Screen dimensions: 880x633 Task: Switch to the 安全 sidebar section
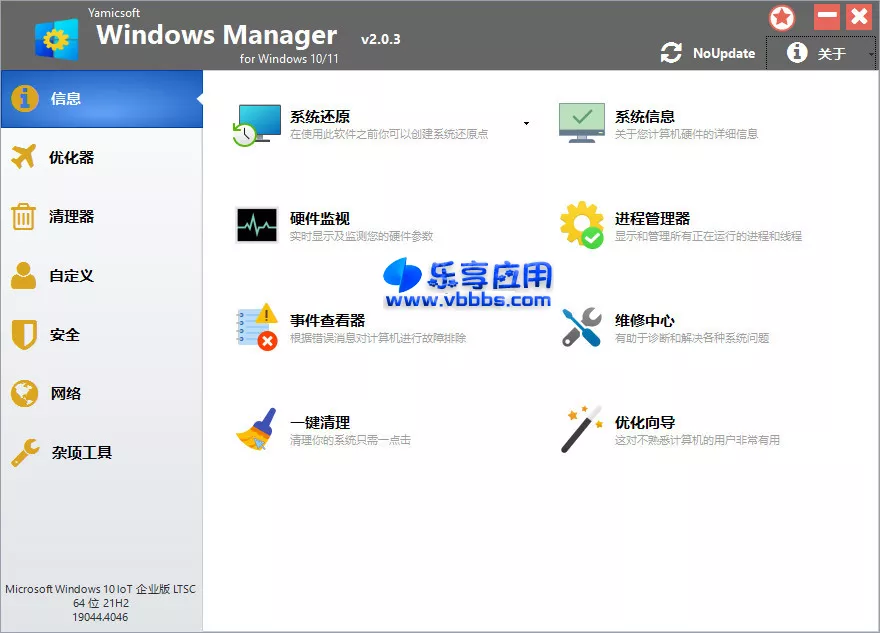point(22,334)
